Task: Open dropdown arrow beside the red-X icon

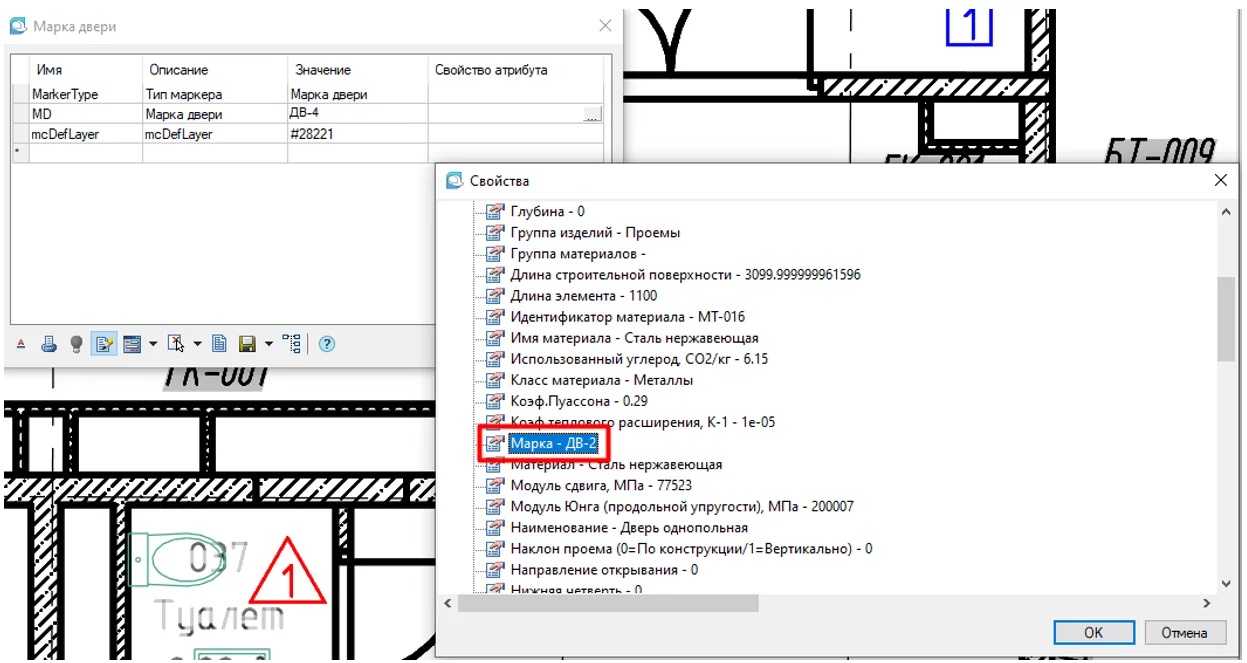Action: pos(197,344)
